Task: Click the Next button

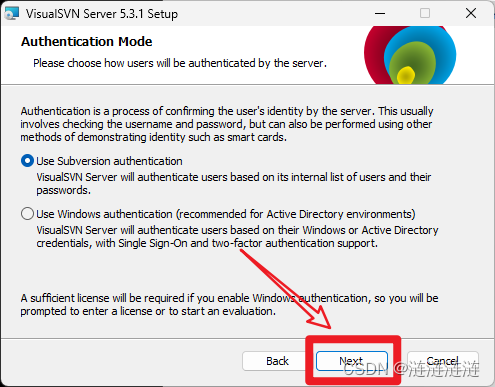Action: [x=352, y=361]
